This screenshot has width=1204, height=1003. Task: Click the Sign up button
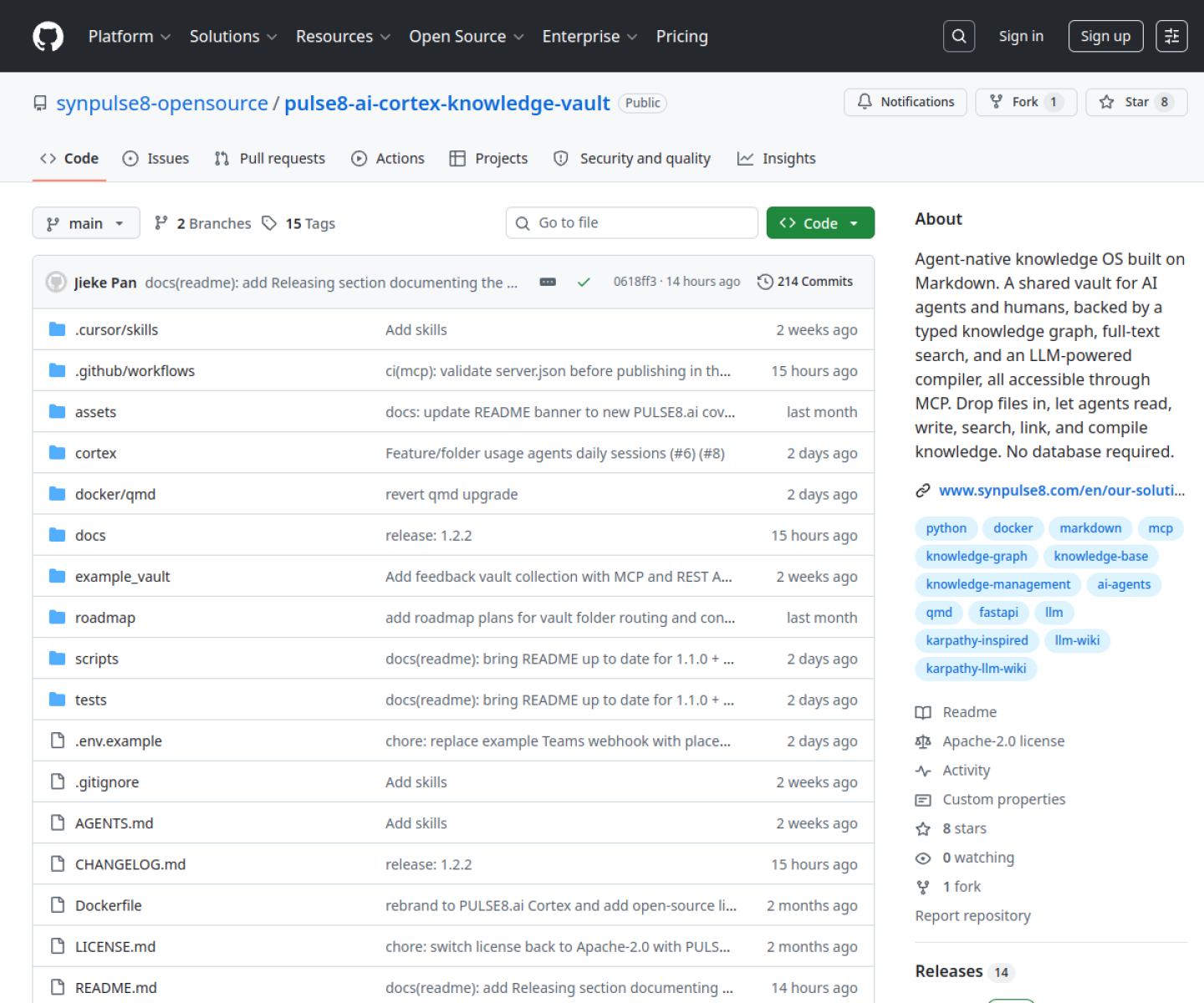click(x=1105, y=36)
